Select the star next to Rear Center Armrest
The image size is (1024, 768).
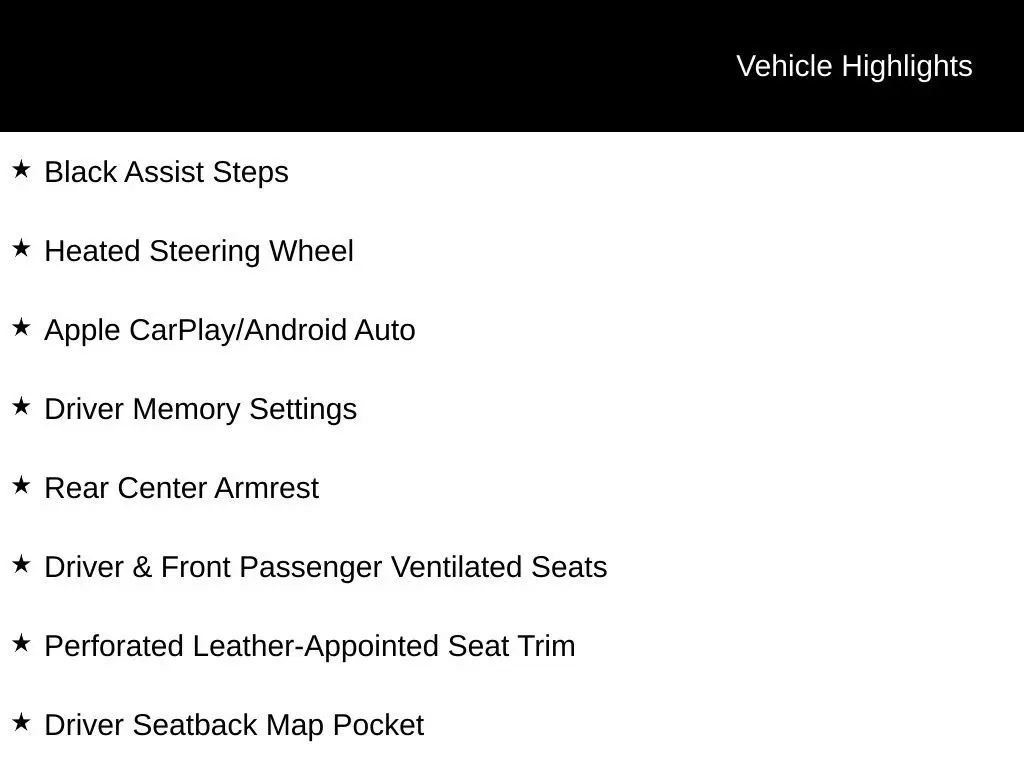pos(21,486)
